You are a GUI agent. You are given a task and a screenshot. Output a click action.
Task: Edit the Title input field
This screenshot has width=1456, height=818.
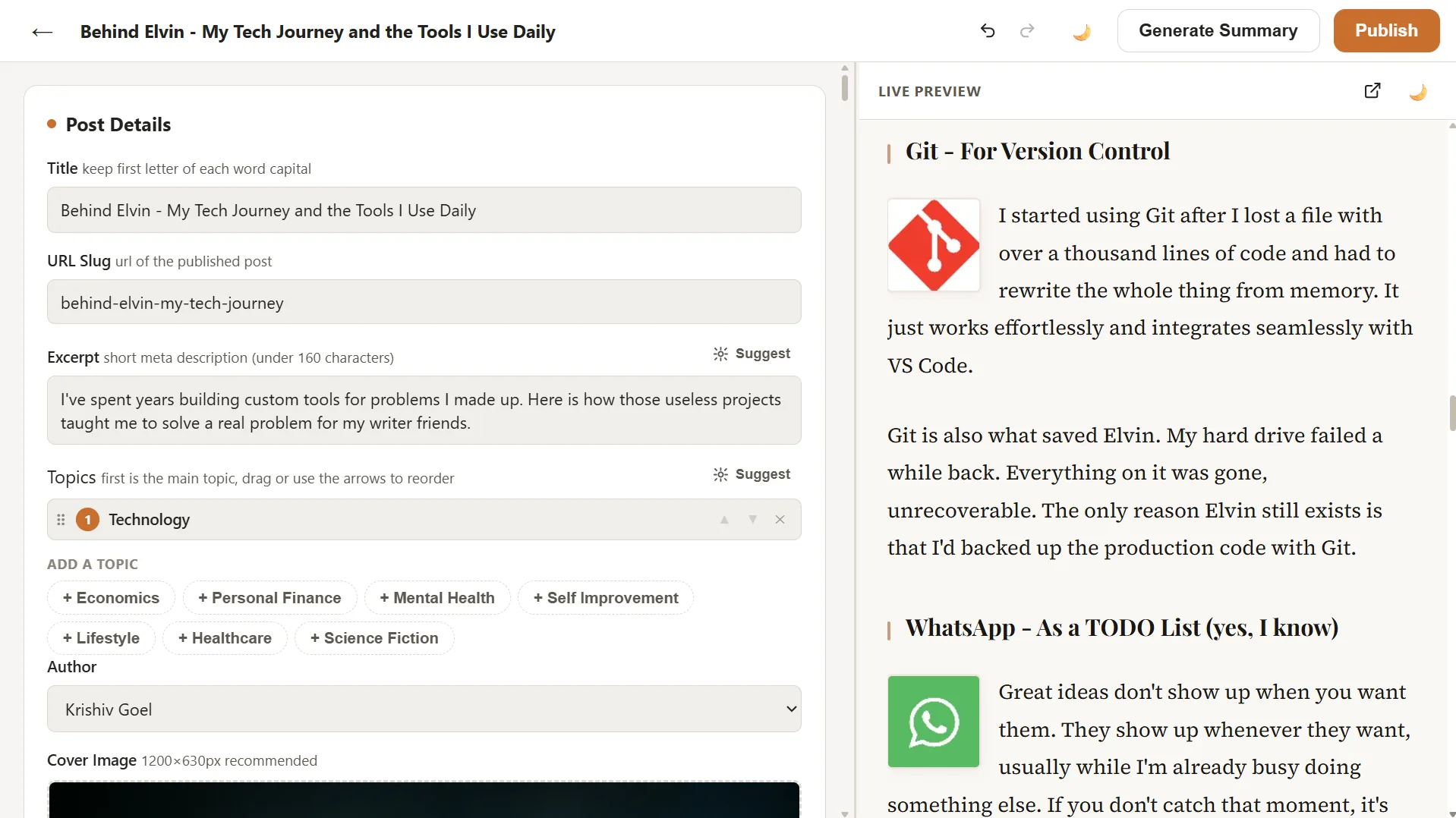[x=424, y=210]
